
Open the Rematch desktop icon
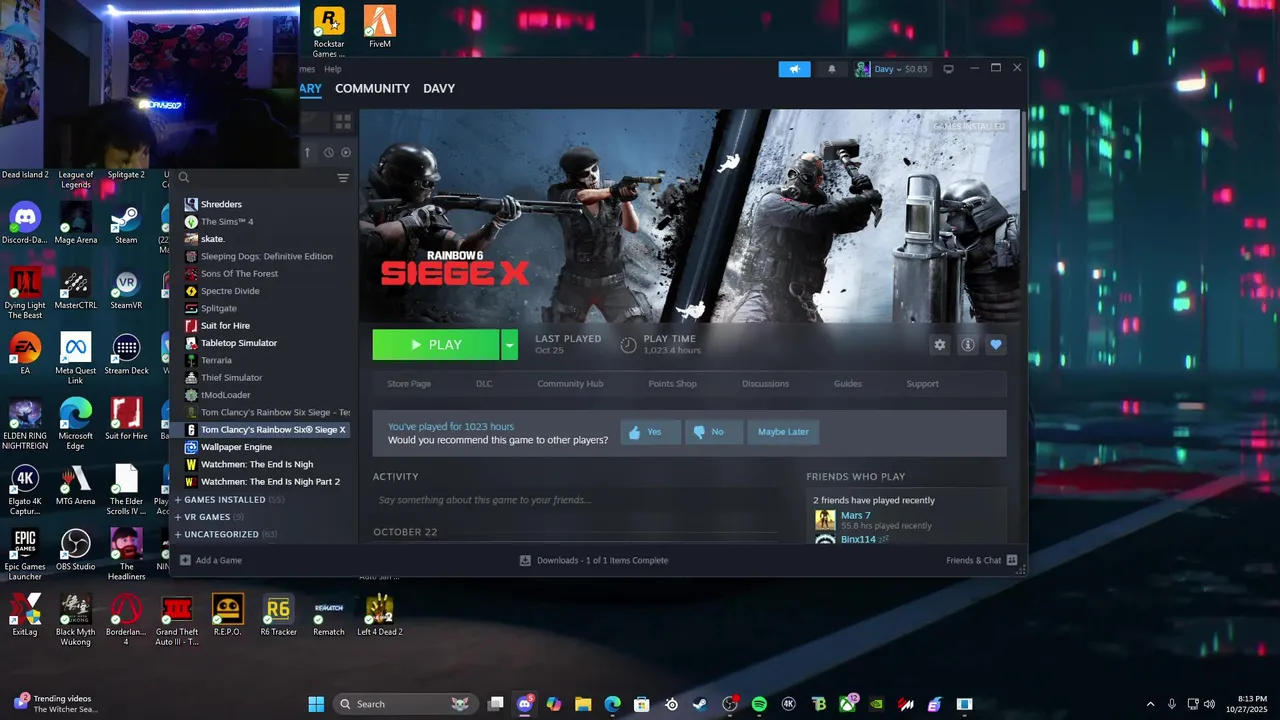point(329,615)
